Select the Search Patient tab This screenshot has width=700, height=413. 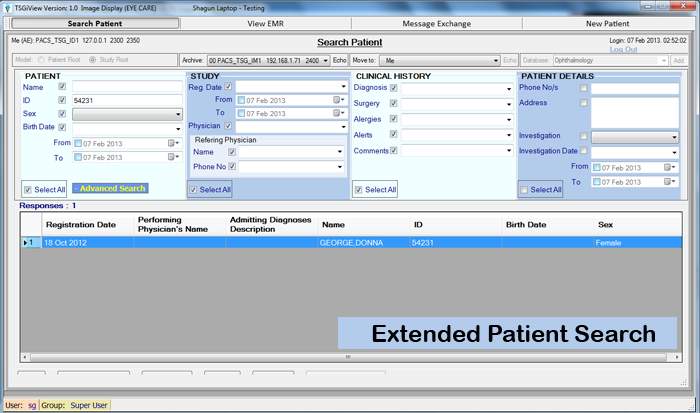[95, 23]
